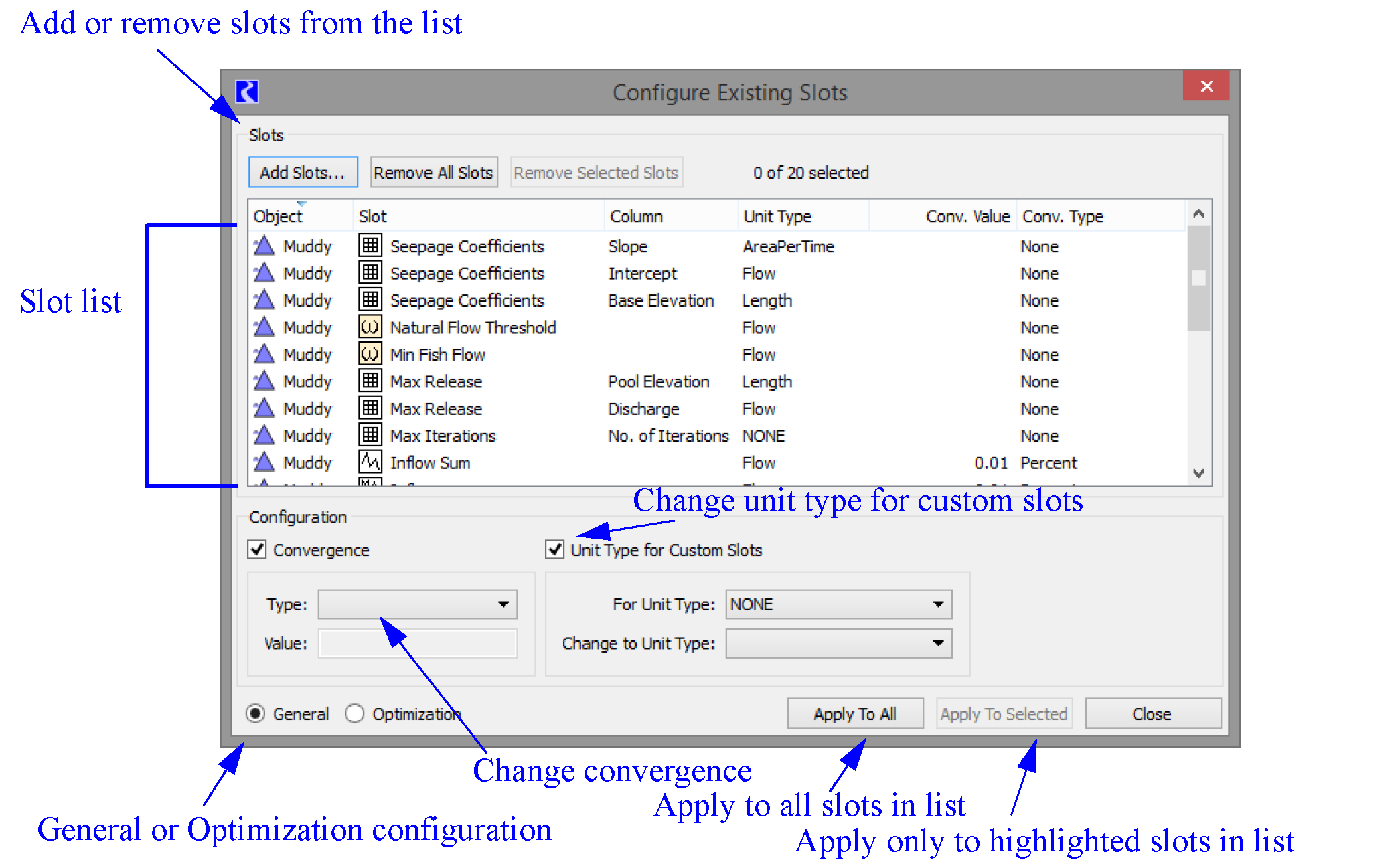
Task: Click the Muddy reservoir icon in Base Elevation row
Action: tap(264, 299)
